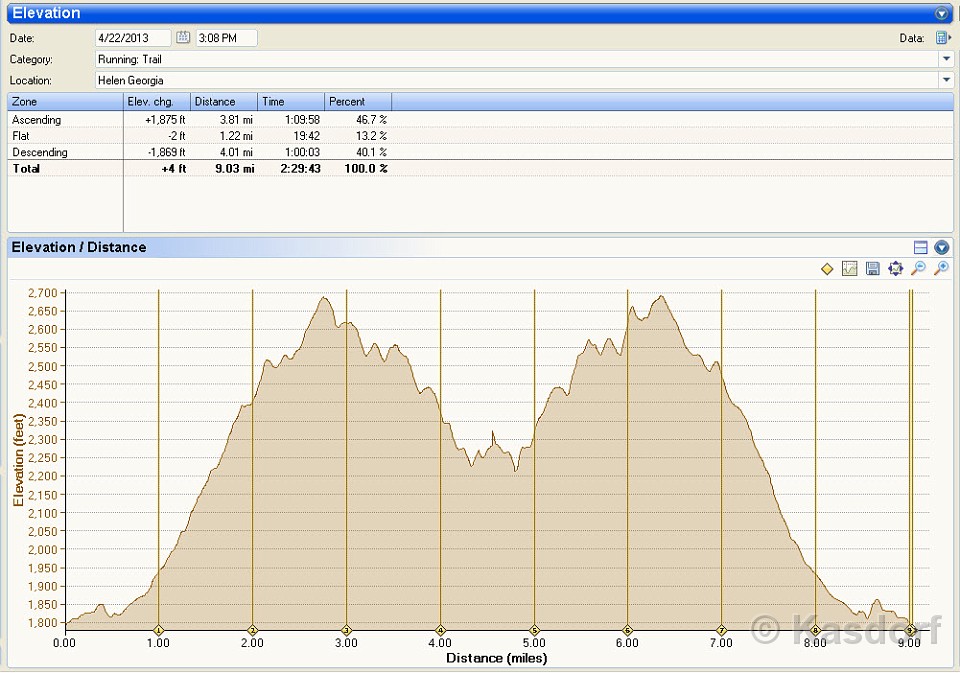Screen dimensions: 960x673
Task: Click the yellow diamond lap markers icon
Action: (827, 268)
